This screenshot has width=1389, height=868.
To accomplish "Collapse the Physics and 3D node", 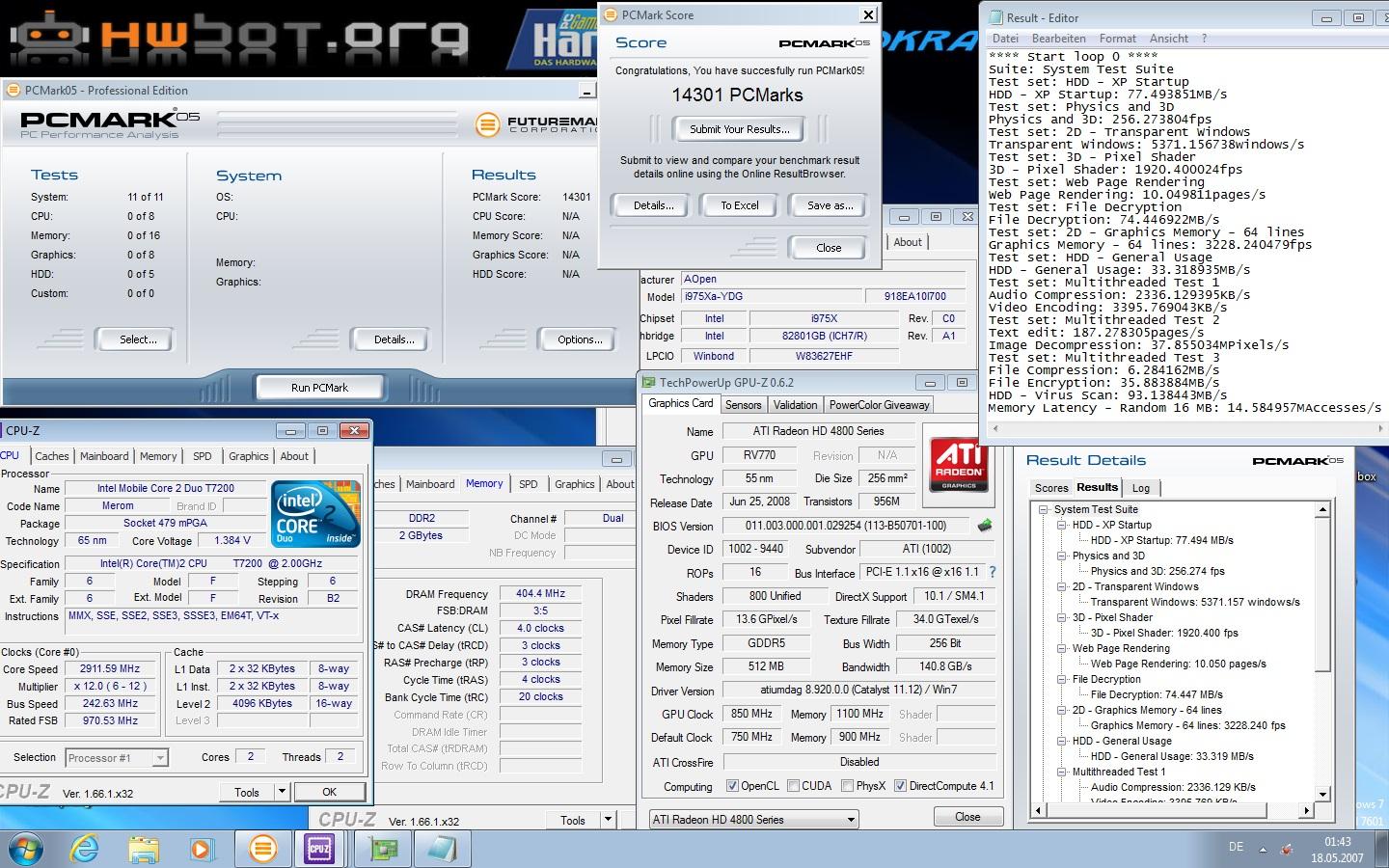I will [x=1061, y=556].
